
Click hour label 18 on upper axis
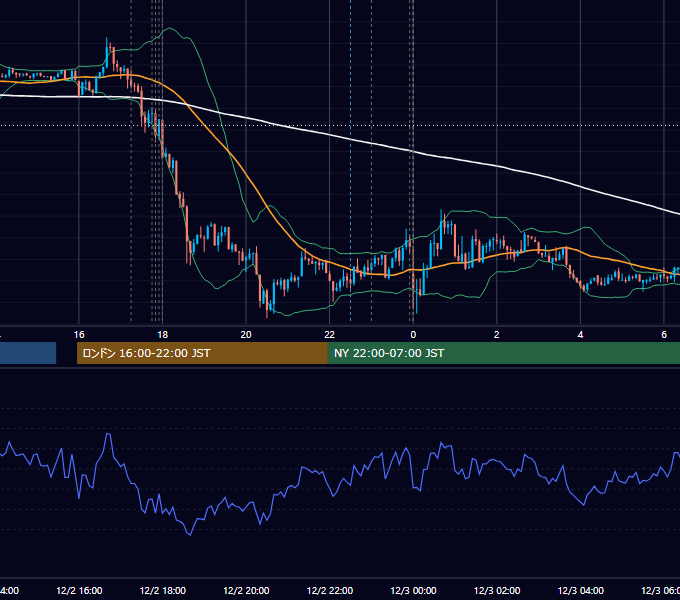tap(163, 335)
